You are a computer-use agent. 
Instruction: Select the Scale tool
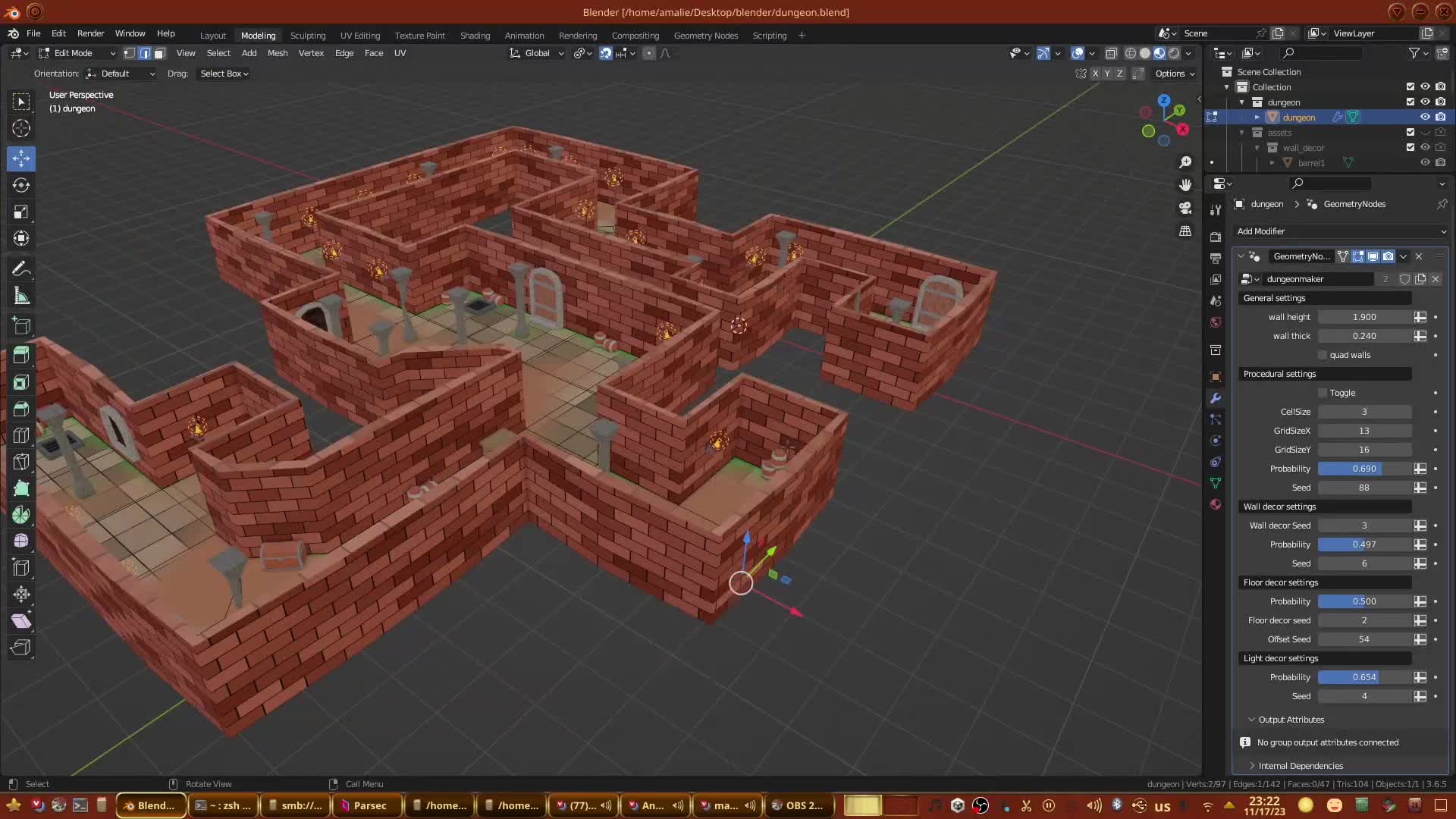tap(21, 212)
